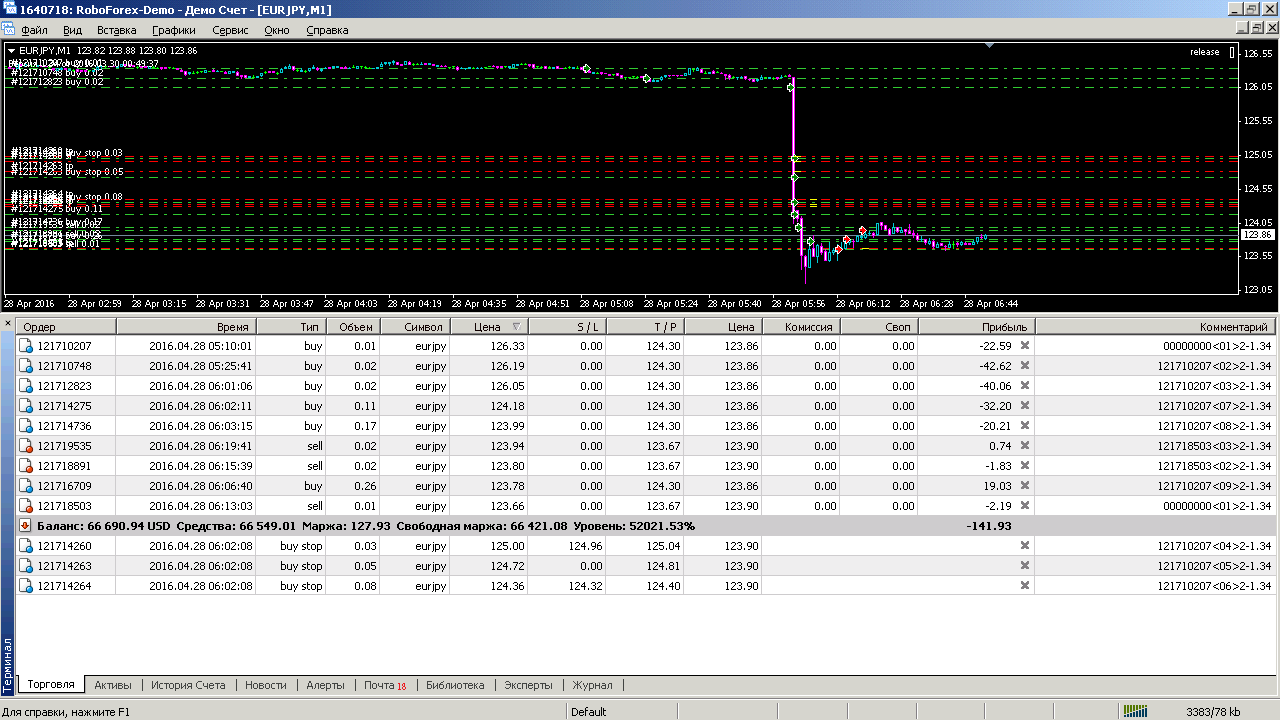Click the 3383/78 kb traffic indicator
The height and width of the screenshot is (720, 1280).
point(1213,712)
